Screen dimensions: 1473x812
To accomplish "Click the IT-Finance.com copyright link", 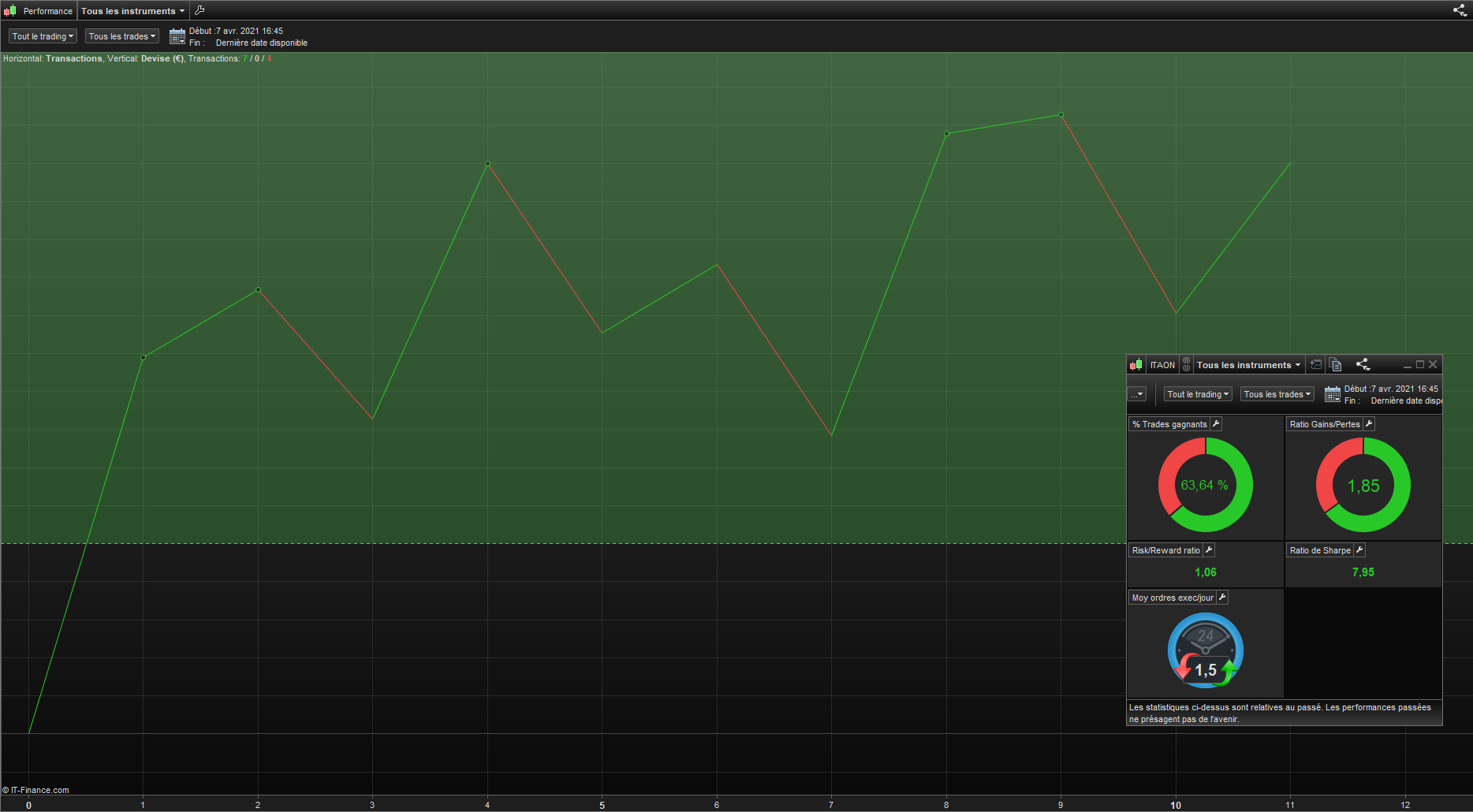I will point(35,790).
